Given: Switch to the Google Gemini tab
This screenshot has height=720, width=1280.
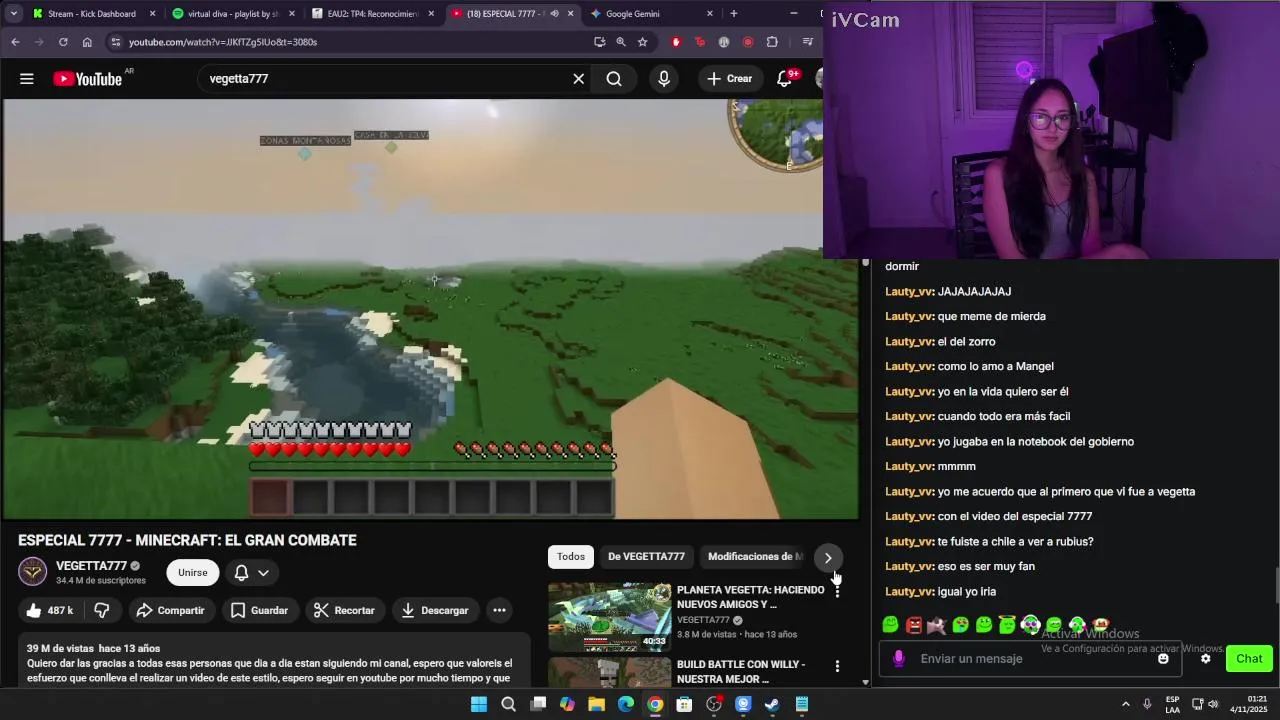Looking at the screenshot, I should pyautogui.click(x=652, y=14).
